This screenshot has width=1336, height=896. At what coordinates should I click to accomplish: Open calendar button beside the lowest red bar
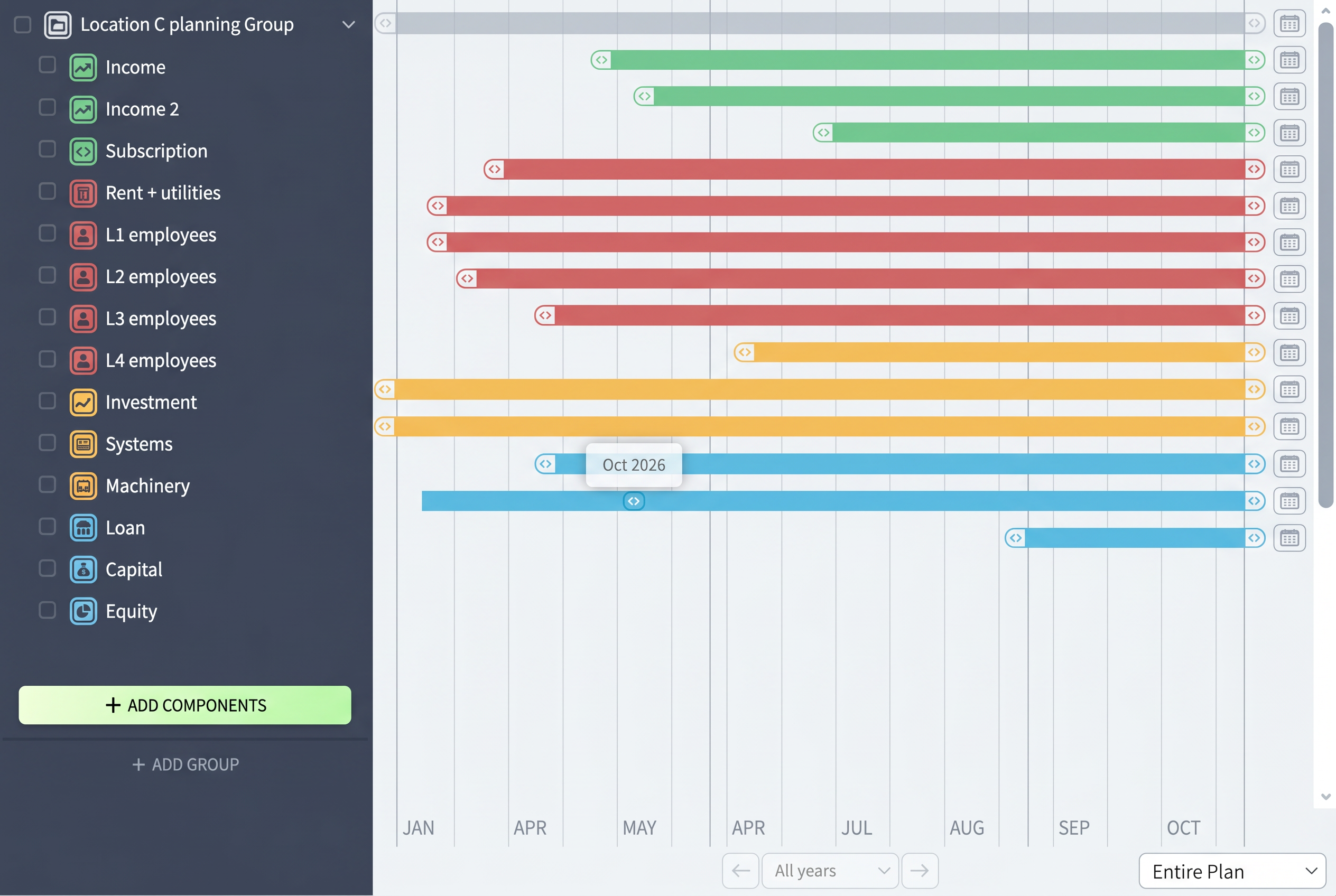pyautogui.click(x=1289, y=315)
